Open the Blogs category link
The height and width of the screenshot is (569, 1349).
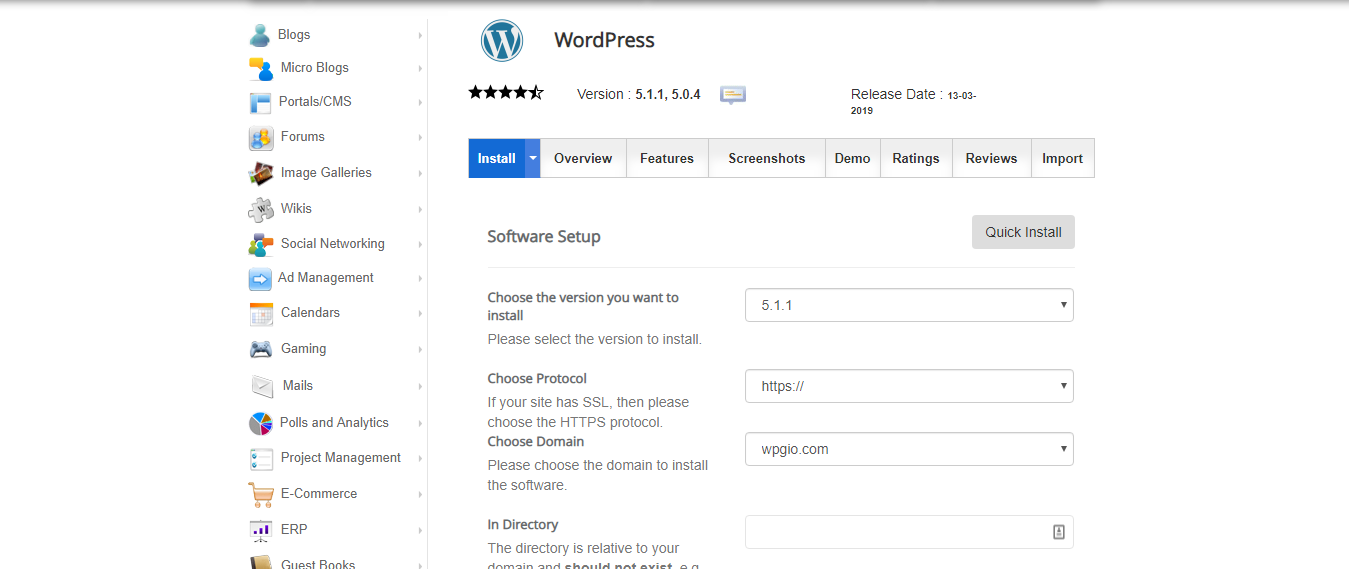pyautogui.click(x=294, y=35)
